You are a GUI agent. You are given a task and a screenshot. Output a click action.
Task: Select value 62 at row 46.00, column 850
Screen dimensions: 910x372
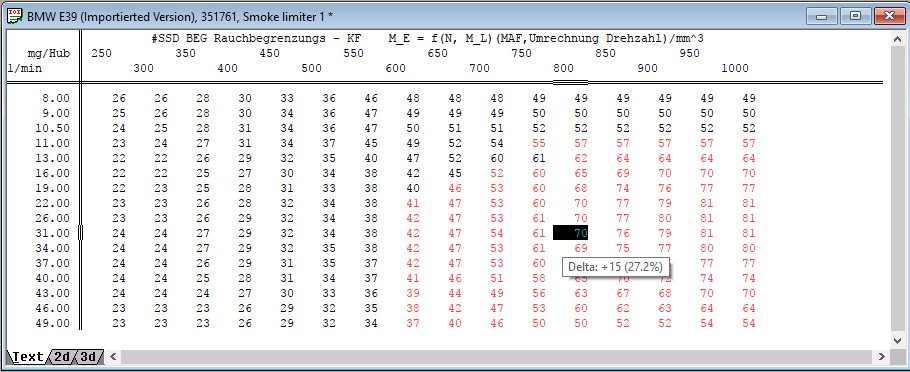(623, 308)
